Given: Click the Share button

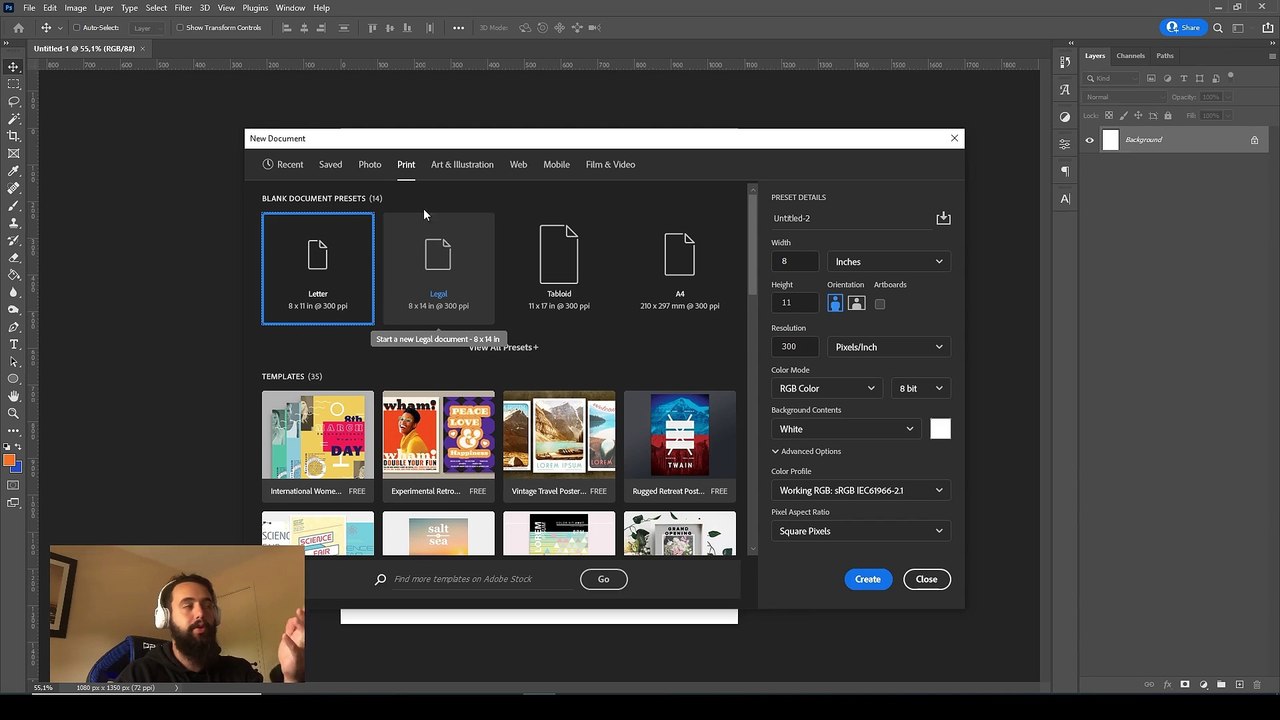Looking at the screenshot, I should click(1184, 28).
